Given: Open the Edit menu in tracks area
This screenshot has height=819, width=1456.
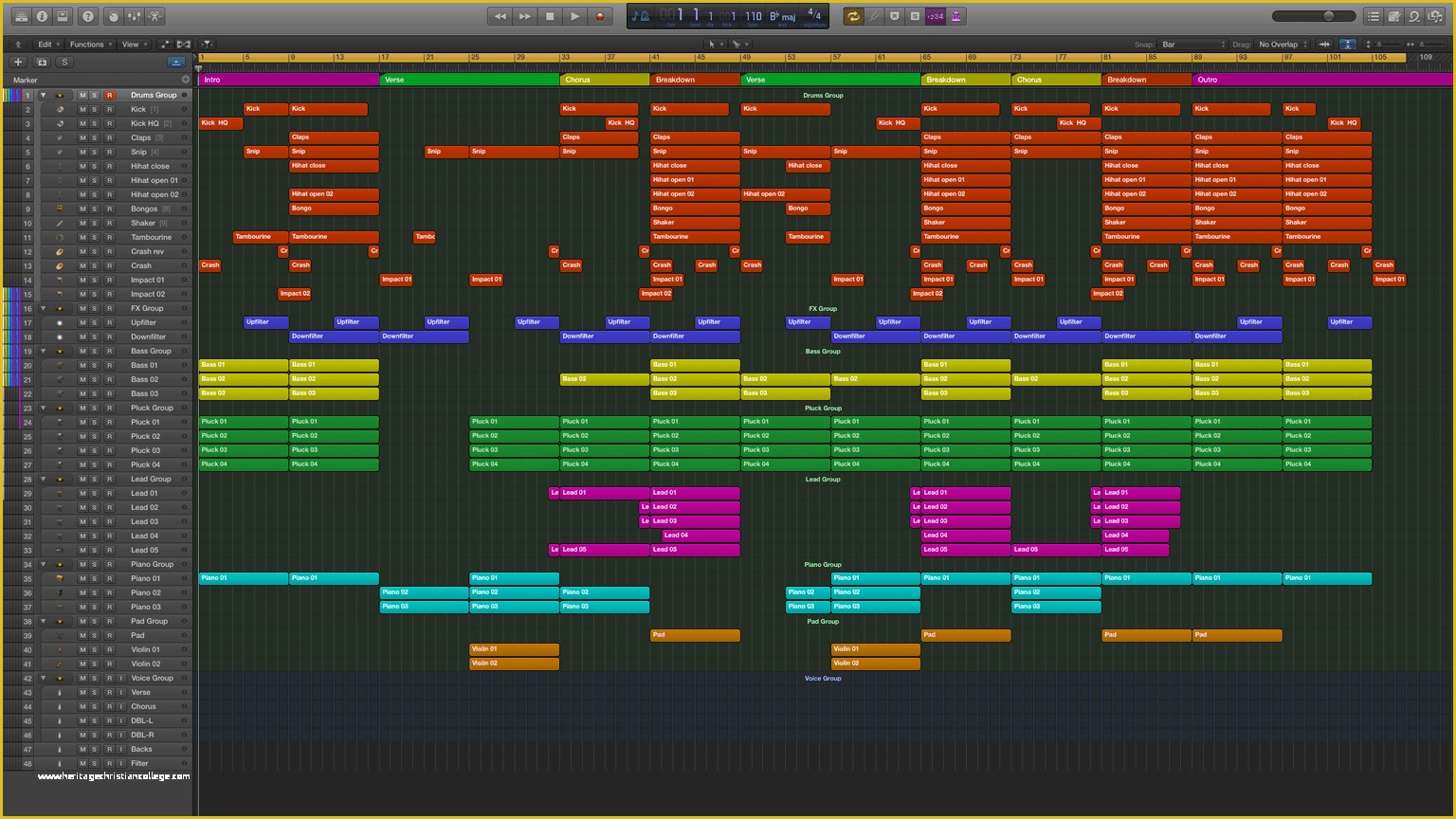Looking at the screenshot, I should point(46,45).
